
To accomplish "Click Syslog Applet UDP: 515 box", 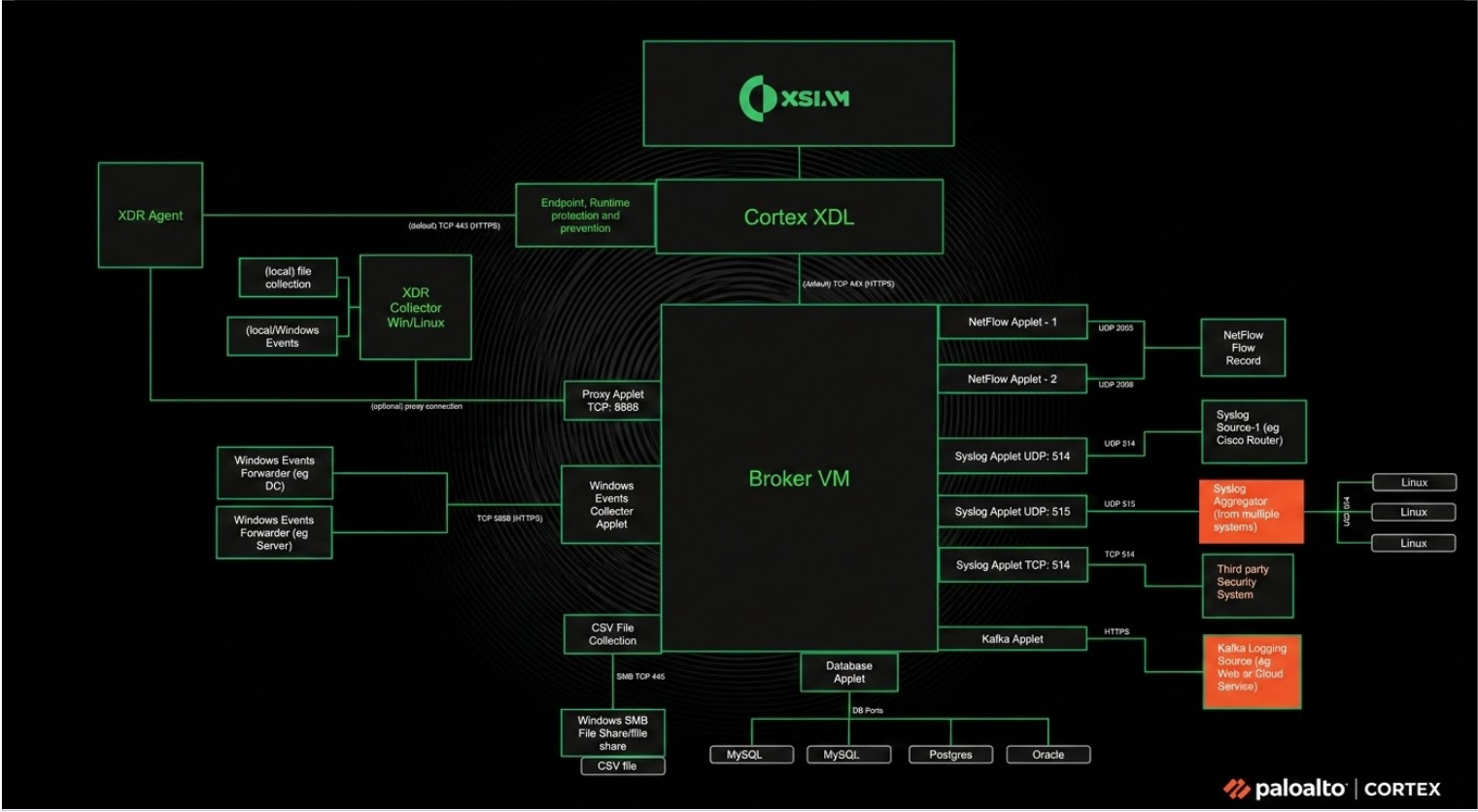I will [x=1013, y=512].
